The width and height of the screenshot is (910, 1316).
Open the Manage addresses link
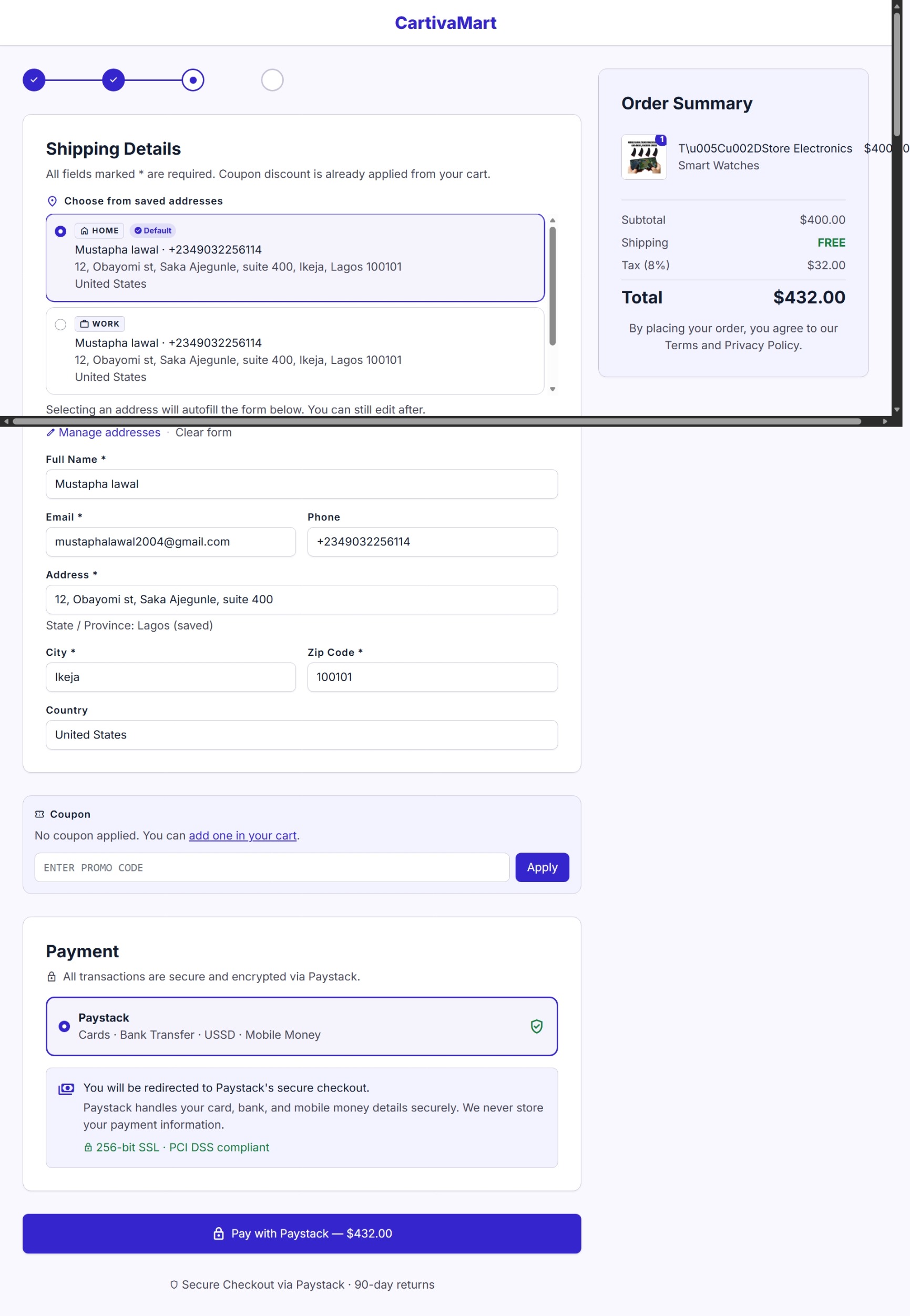pyautogui.click(x=109, y=432)
